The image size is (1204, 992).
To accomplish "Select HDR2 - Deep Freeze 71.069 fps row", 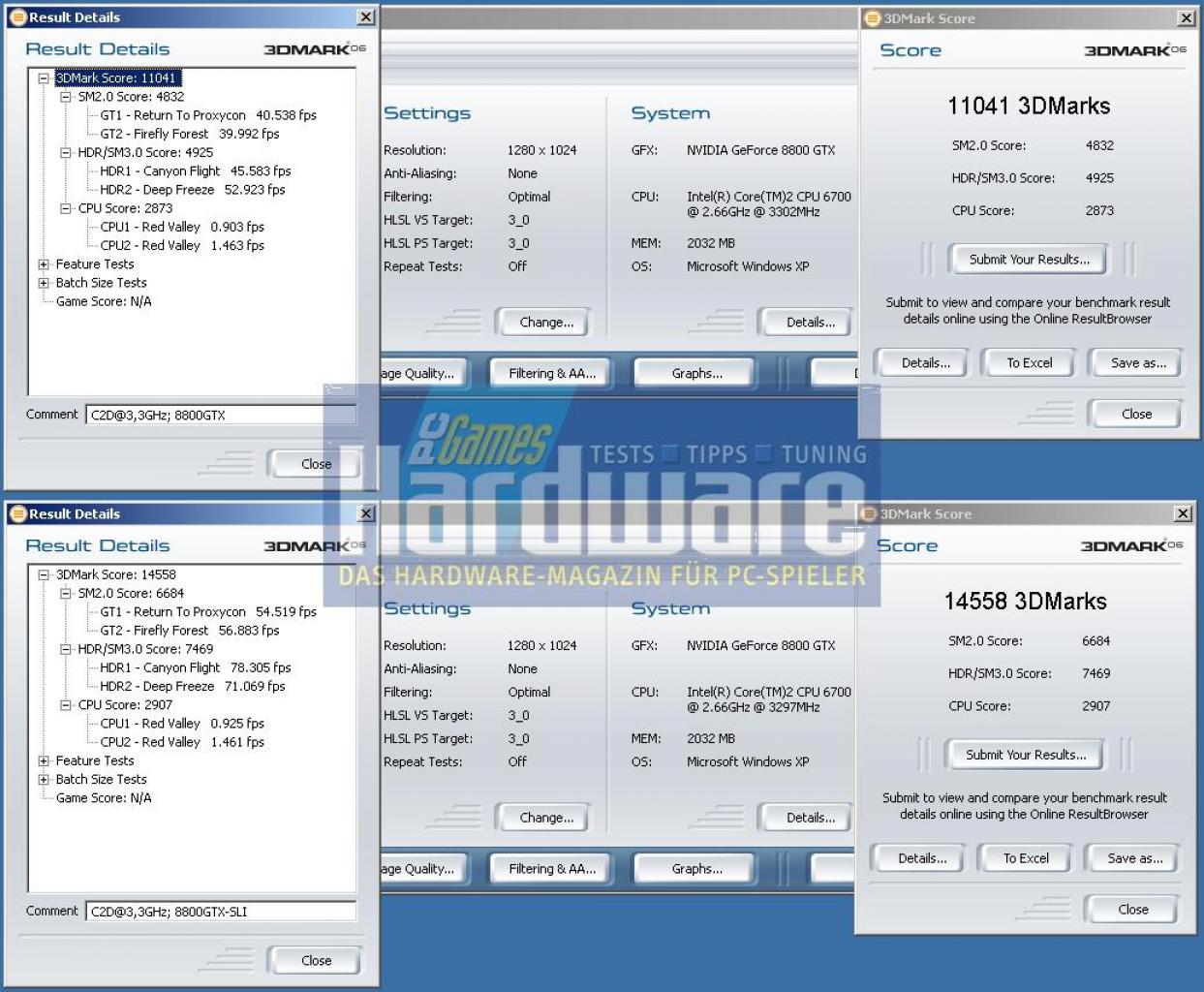I will (x=193, y=687).
